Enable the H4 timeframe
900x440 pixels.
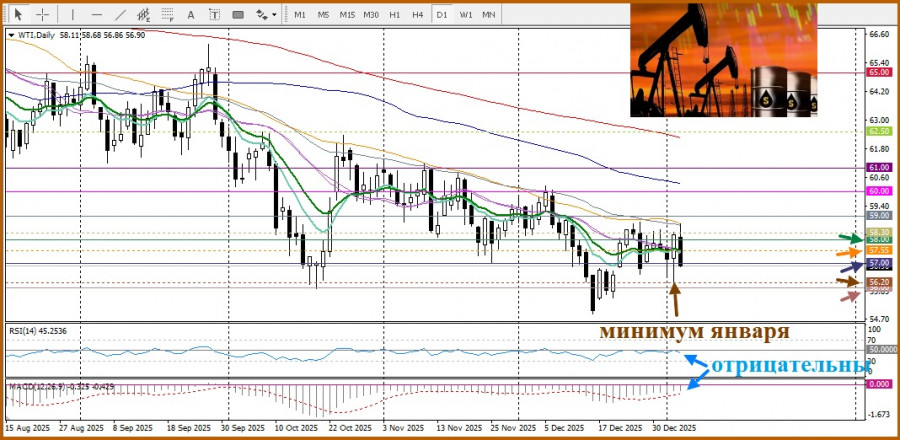[418, 15]
